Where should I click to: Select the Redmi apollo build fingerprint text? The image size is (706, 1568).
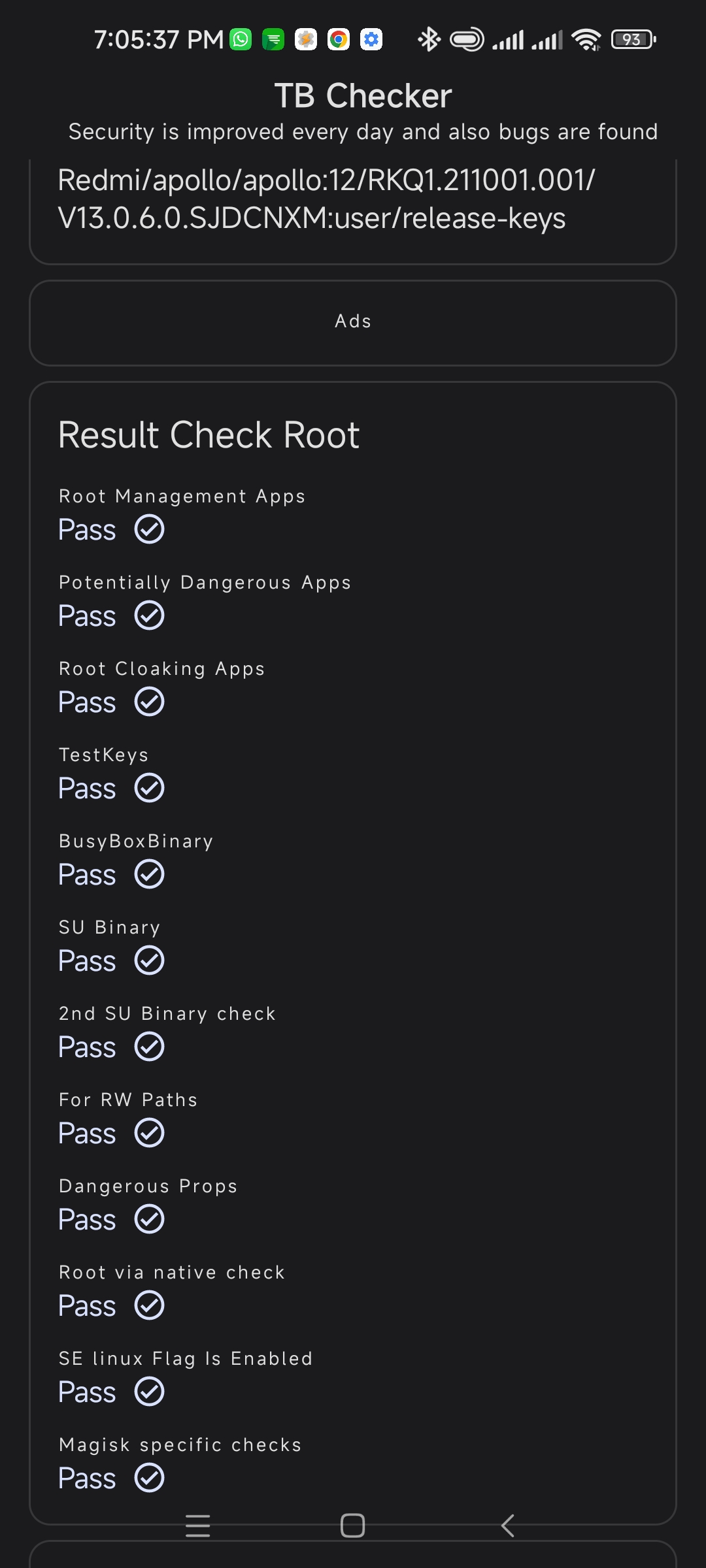point(327,199)
